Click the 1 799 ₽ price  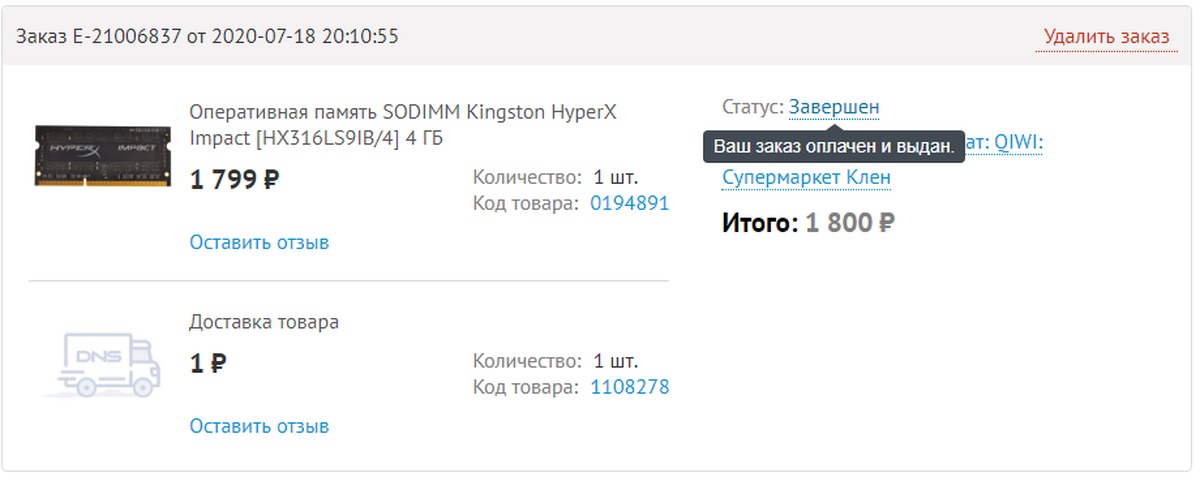(x=234, y=180)
